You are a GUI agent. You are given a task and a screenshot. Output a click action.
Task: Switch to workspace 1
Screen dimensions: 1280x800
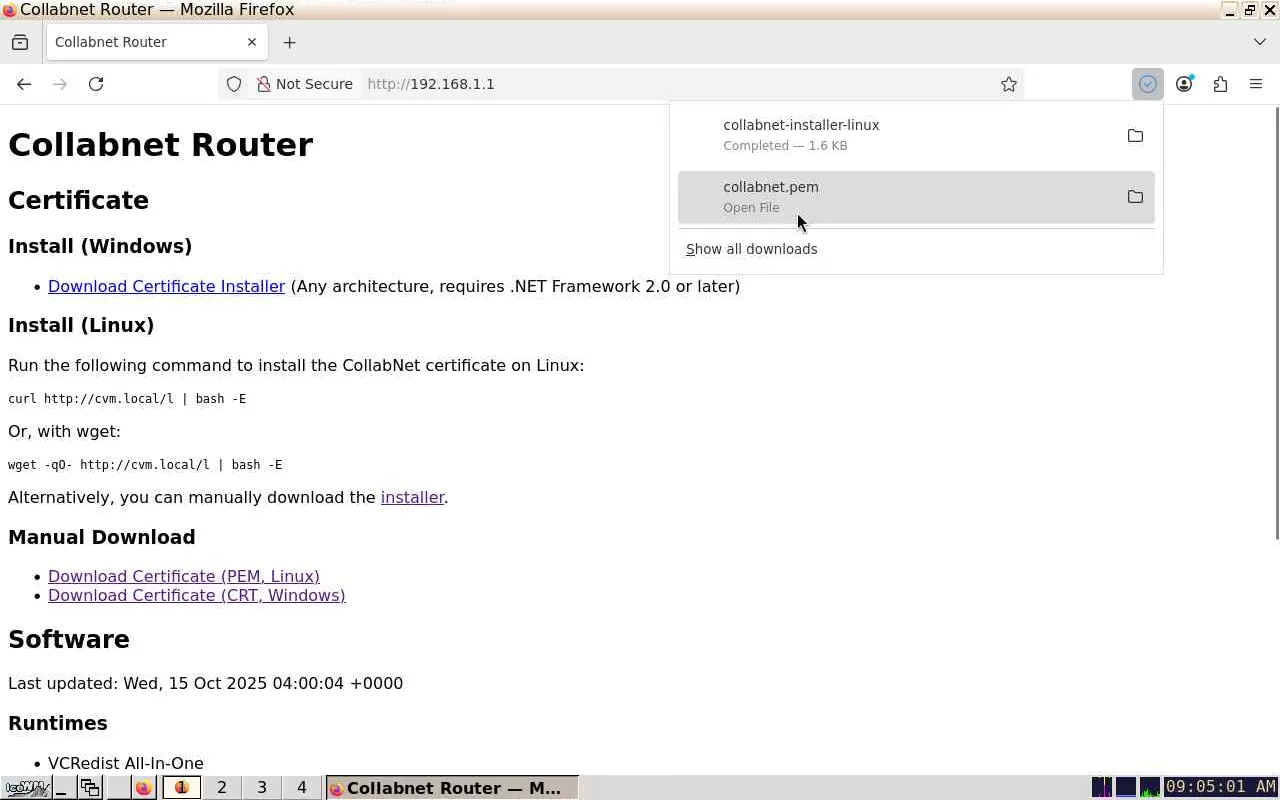point(182,788)
